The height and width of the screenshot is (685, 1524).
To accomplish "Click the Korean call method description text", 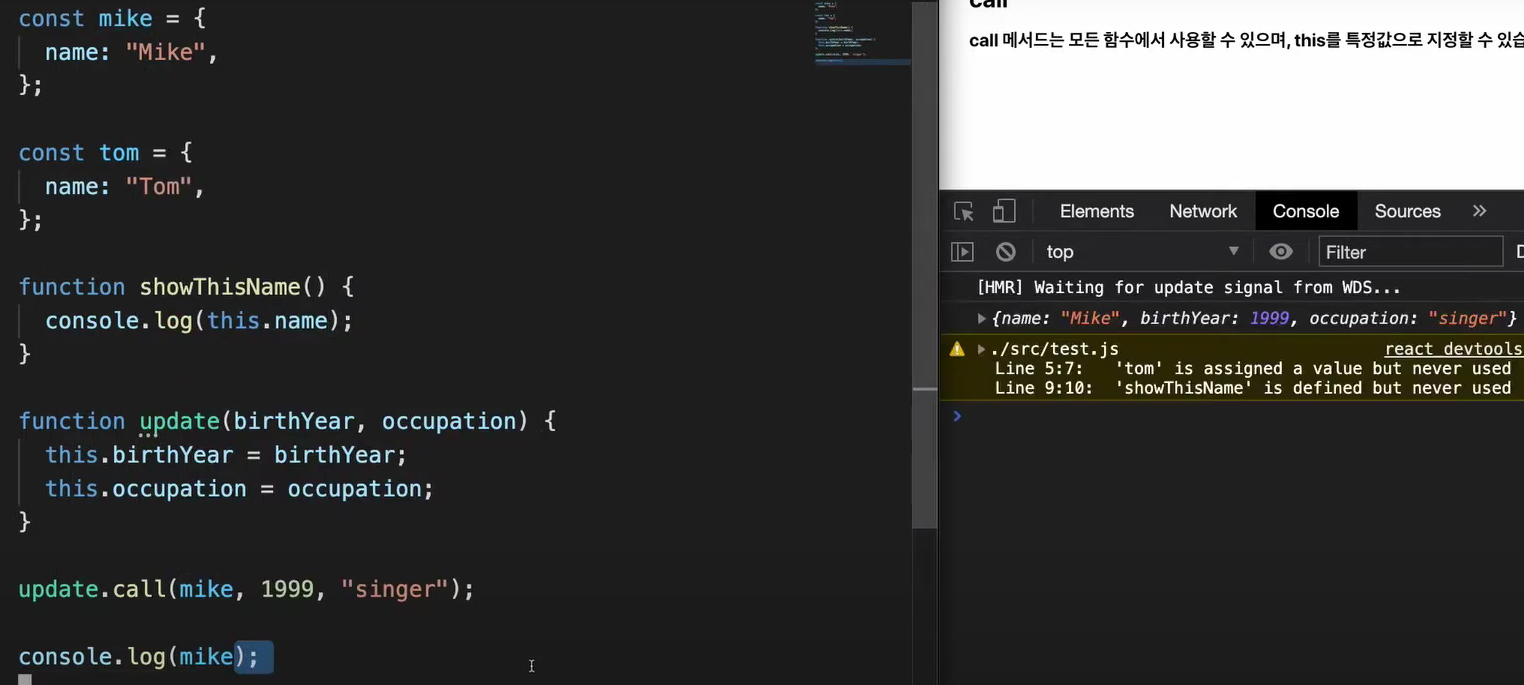I will point(1246,40).
